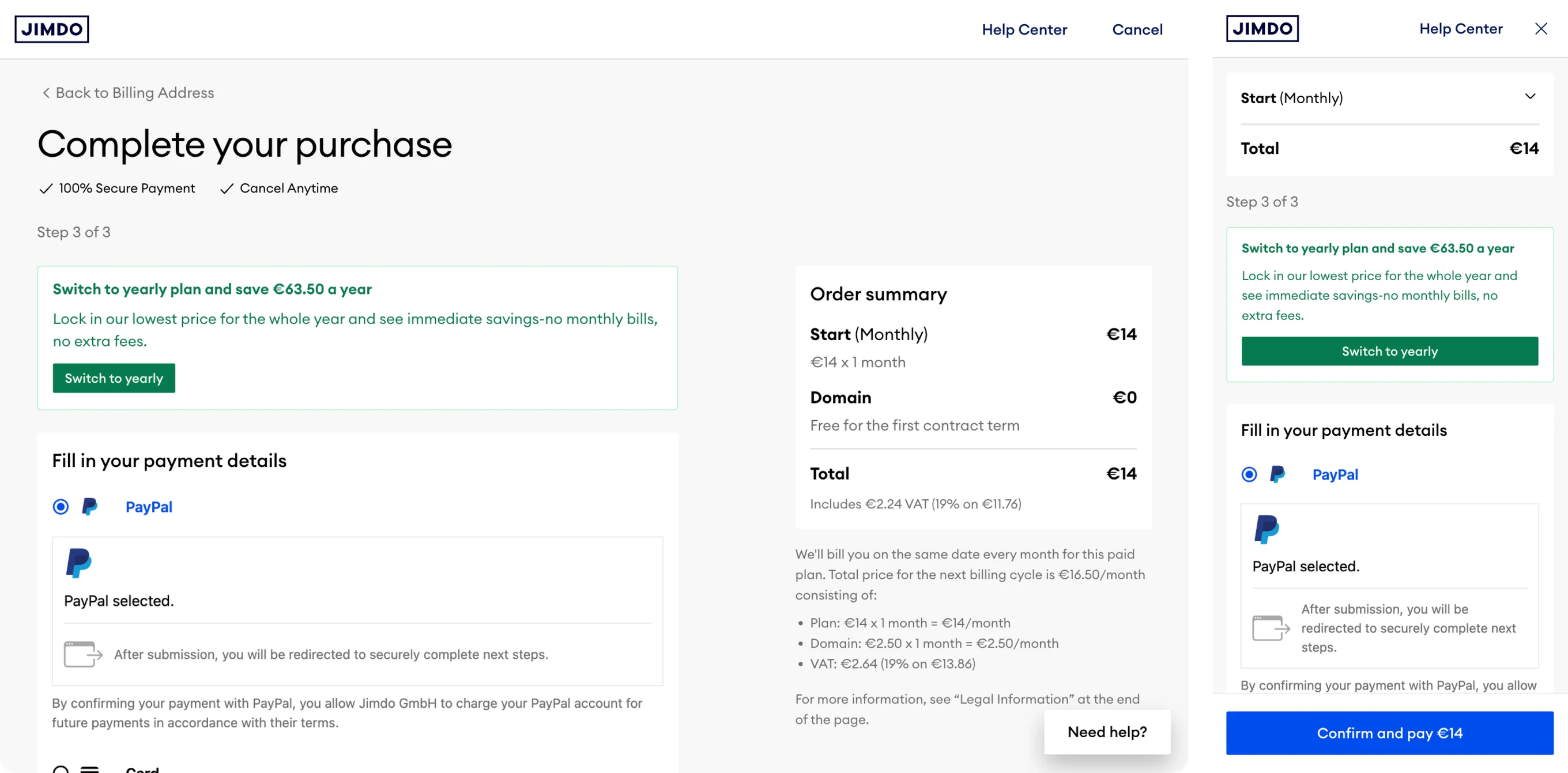Click 'Total' row in mobile summary card

pyautogui.click(x=1390, y=149)
